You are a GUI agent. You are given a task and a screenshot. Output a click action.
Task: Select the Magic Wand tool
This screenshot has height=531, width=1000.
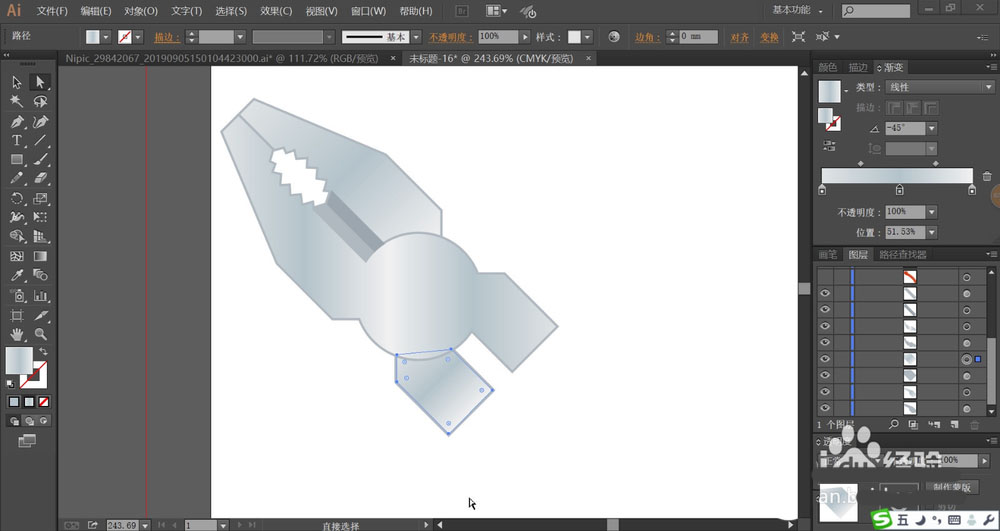pos(17,102)
